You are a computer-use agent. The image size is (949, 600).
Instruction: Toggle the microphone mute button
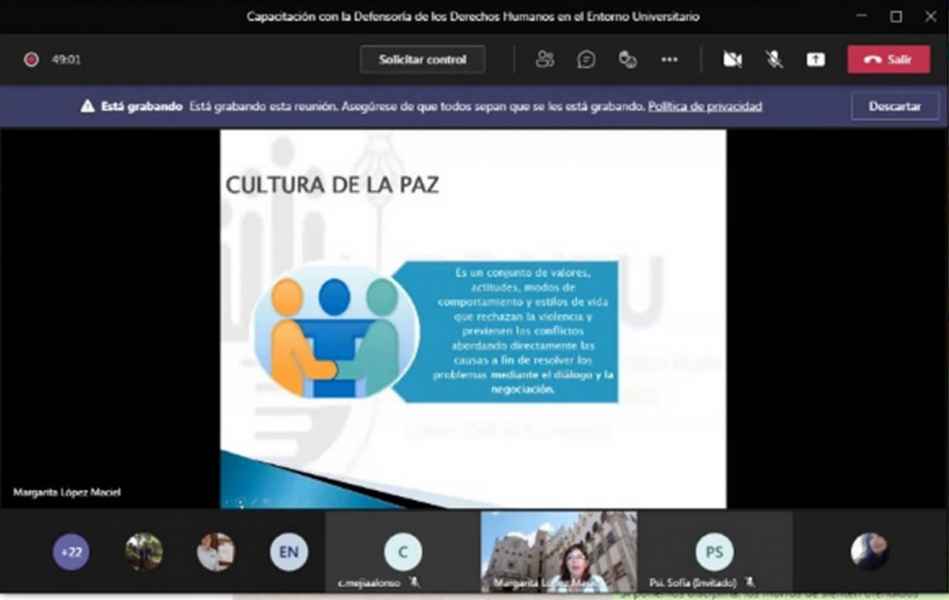click(774, 60)
